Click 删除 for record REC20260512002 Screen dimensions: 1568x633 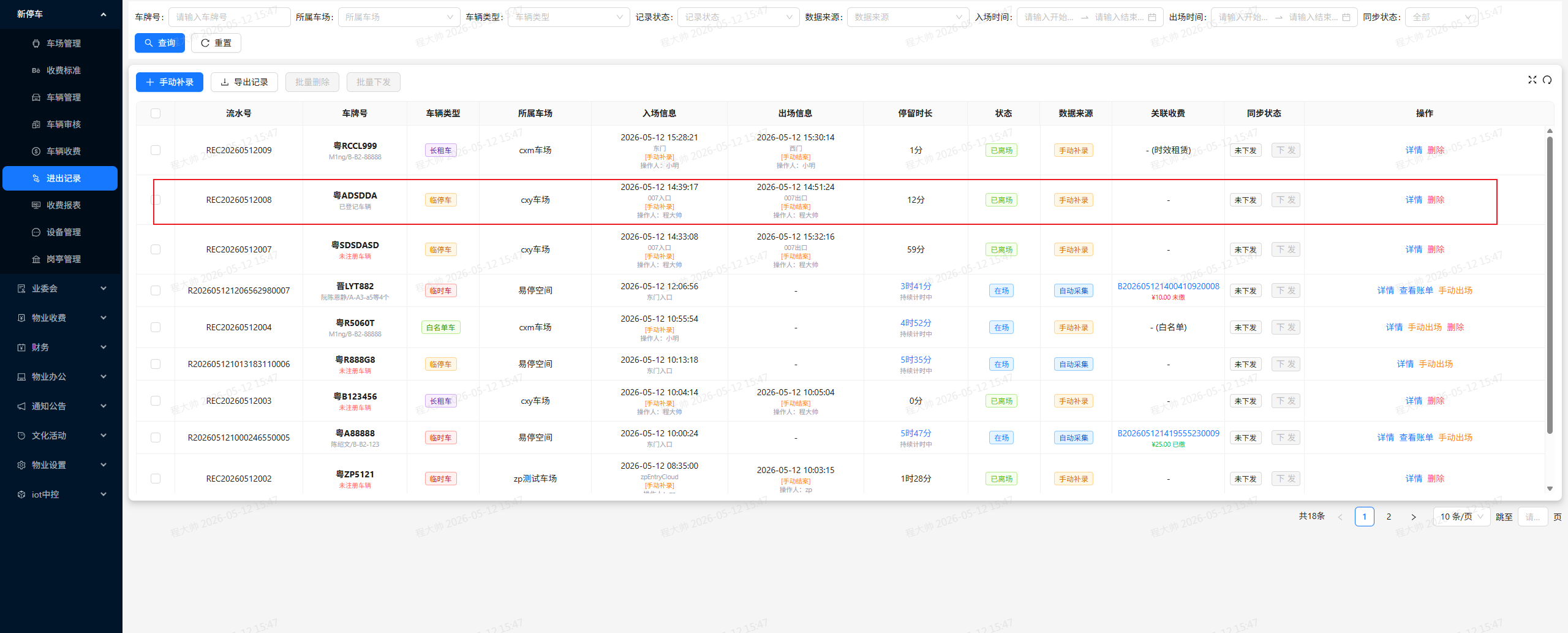pos(1436,479)
